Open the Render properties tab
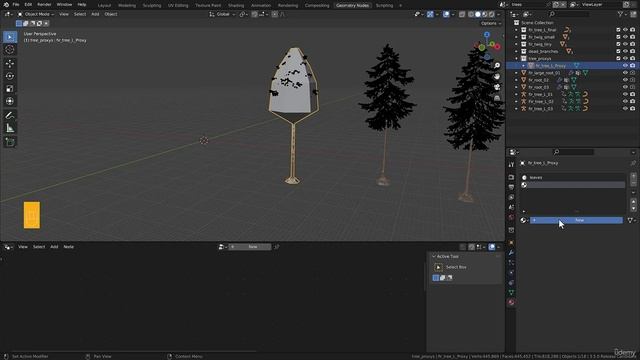The width and height of the screenshot is (640, 360). click(x=511, y=178)
